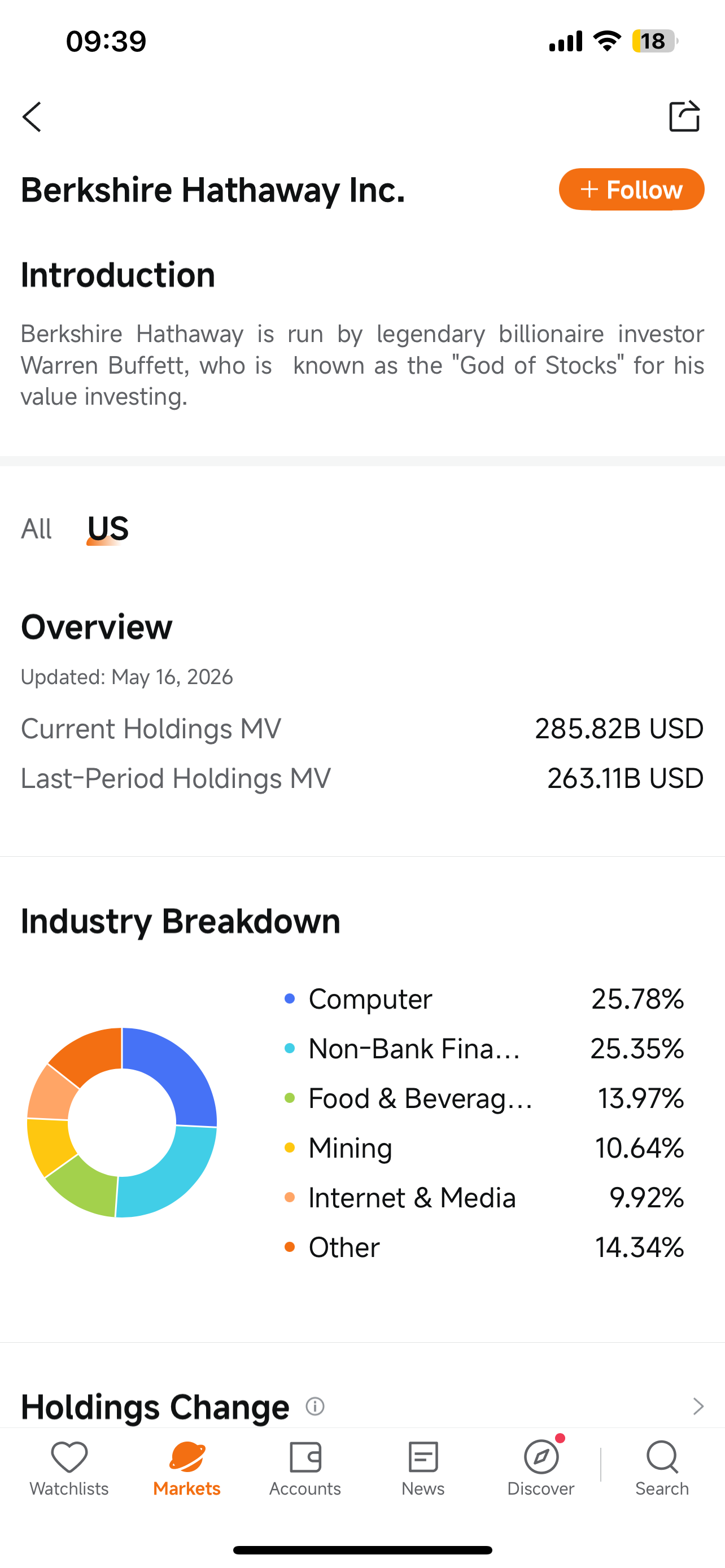Switch to the All holdings tab

click(36, 528)
